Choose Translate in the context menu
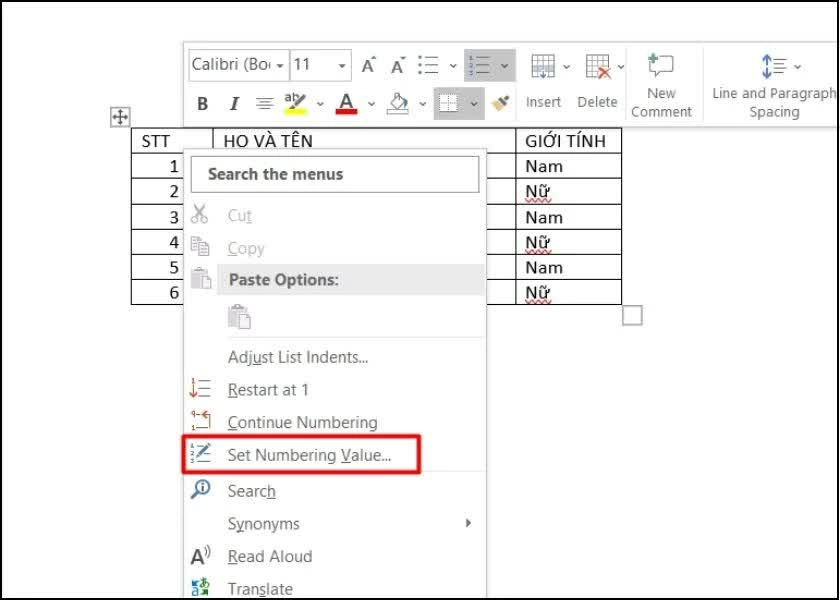 click(334, 587)
